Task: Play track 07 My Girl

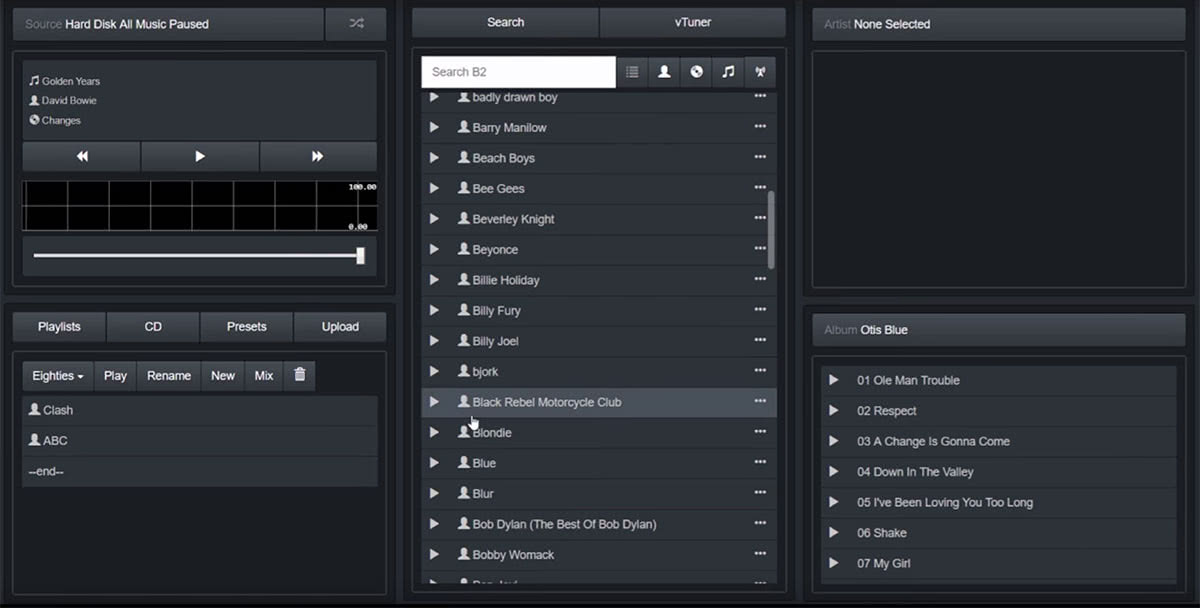Action: click(833, 563)
